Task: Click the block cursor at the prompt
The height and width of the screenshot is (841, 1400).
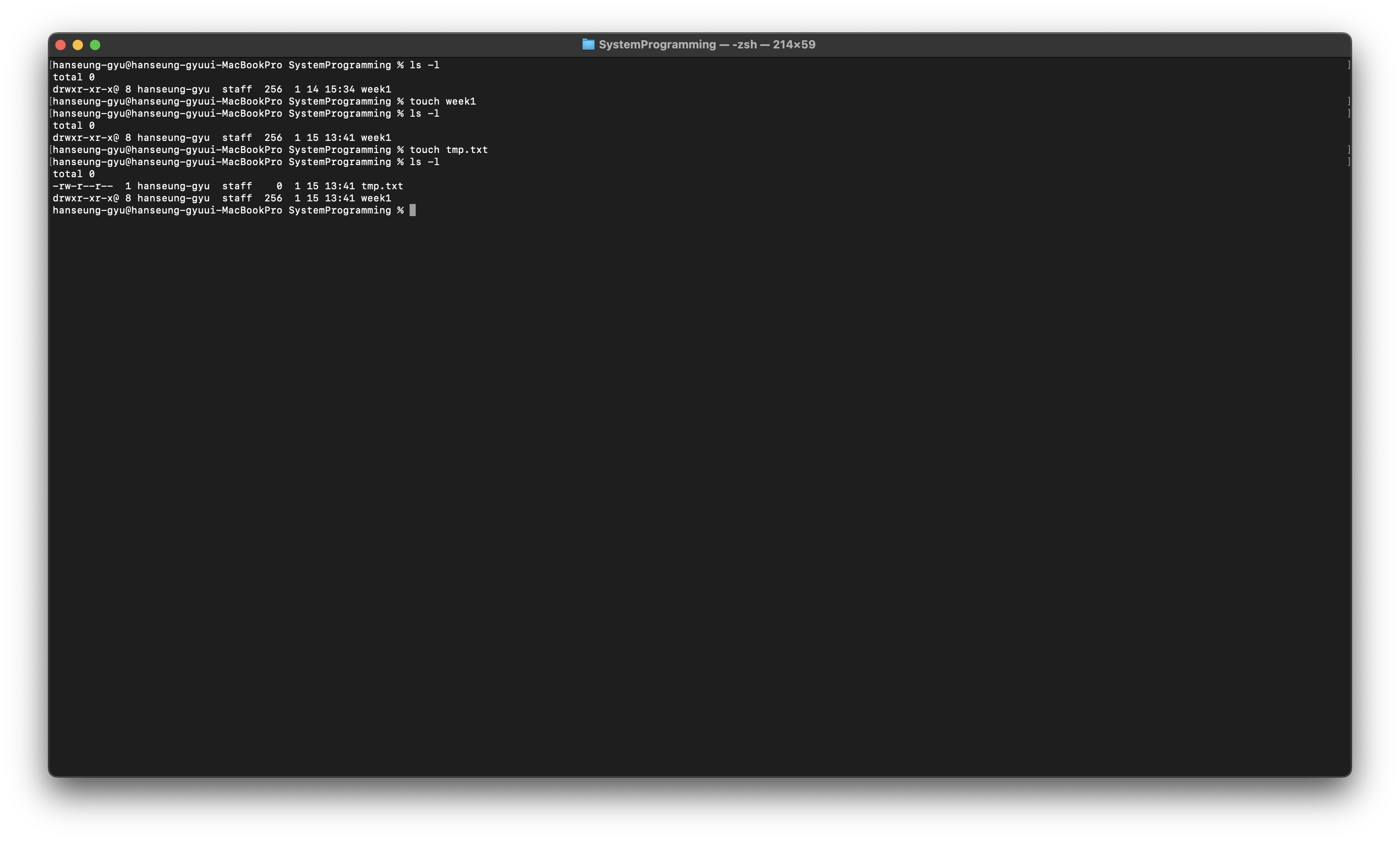Action: pos(413,211)
